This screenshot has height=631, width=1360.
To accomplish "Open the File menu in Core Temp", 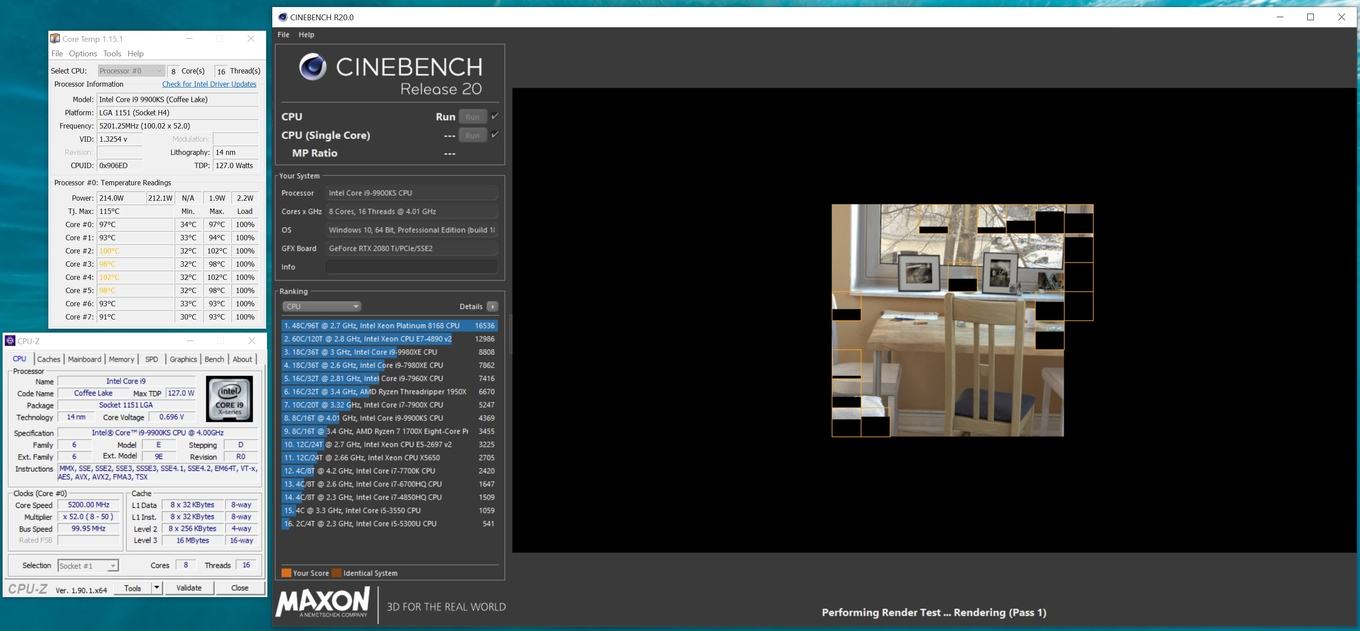I will point(57,54).
